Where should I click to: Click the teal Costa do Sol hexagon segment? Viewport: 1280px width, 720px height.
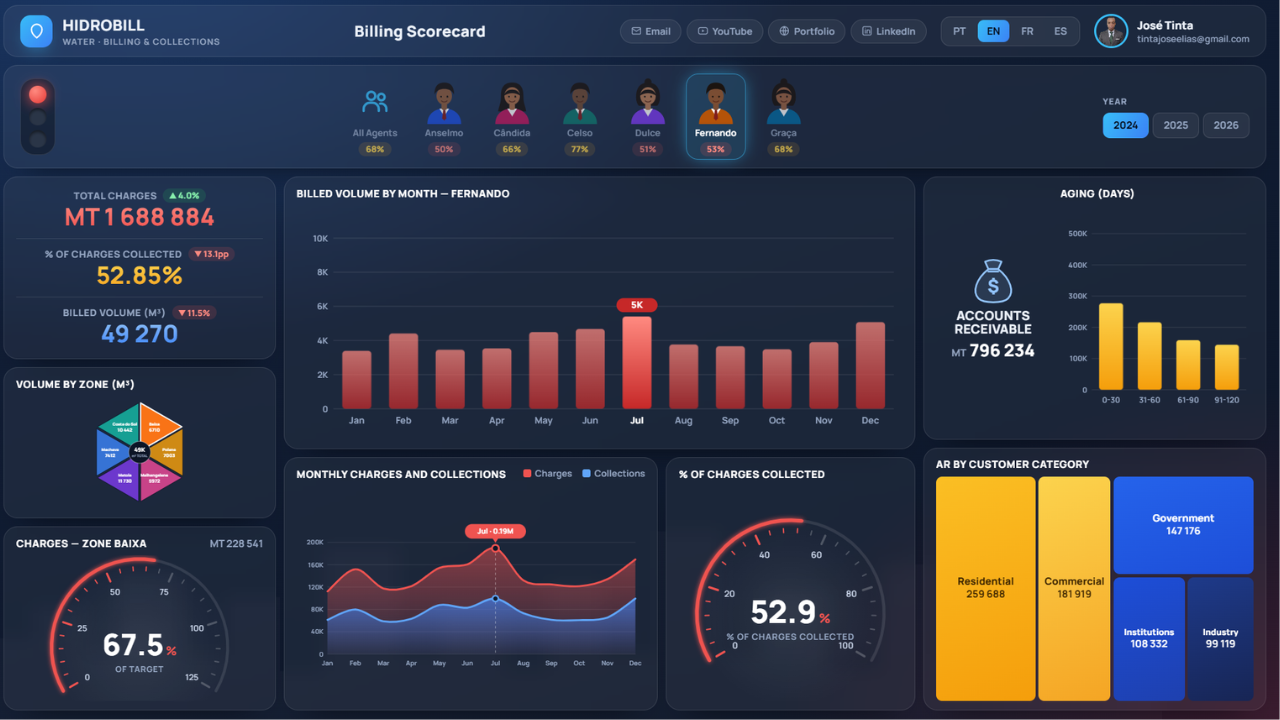pos(123,424)
